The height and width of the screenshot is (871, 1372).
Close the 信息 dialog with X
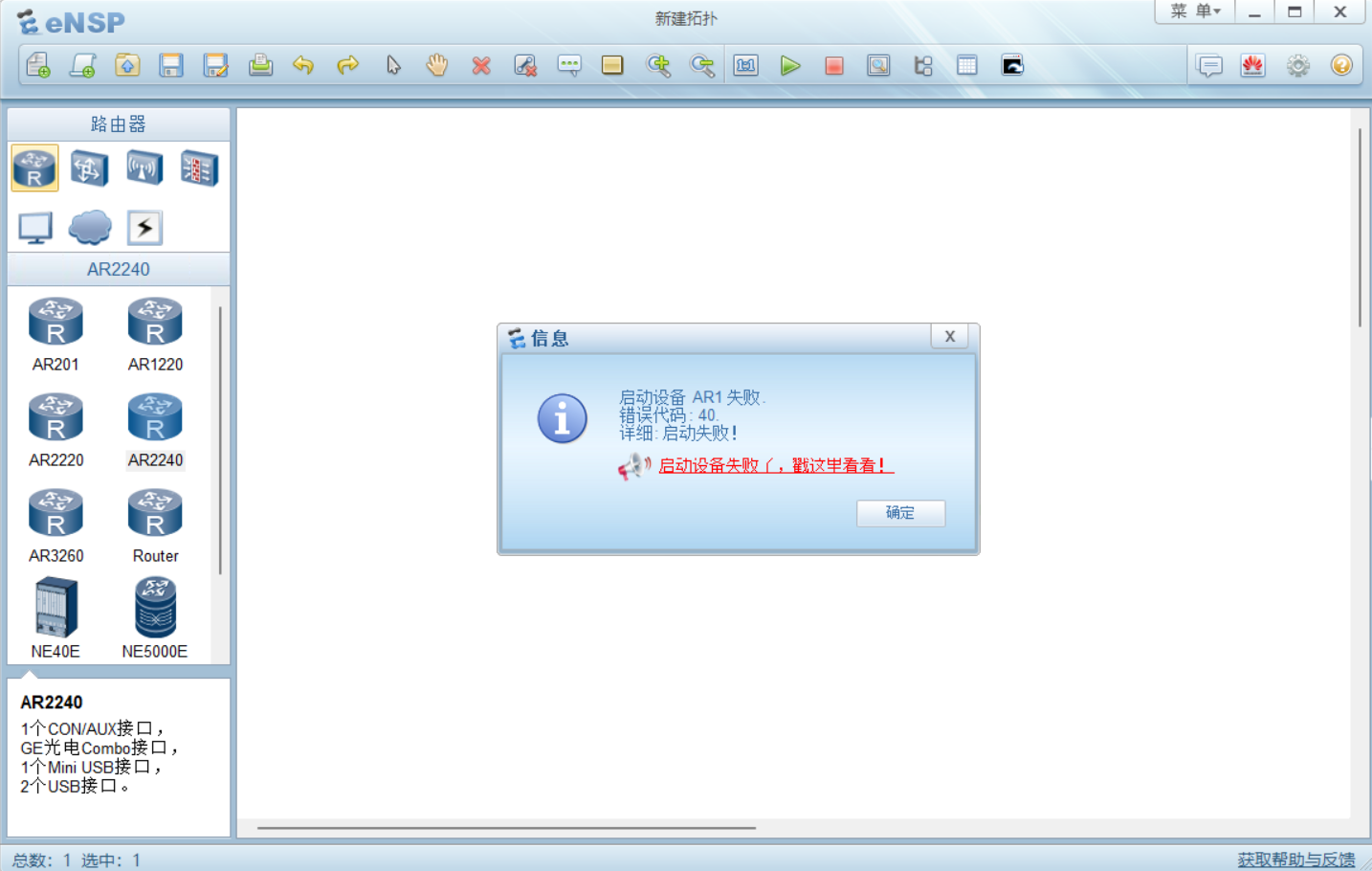[x=950, y=336]
